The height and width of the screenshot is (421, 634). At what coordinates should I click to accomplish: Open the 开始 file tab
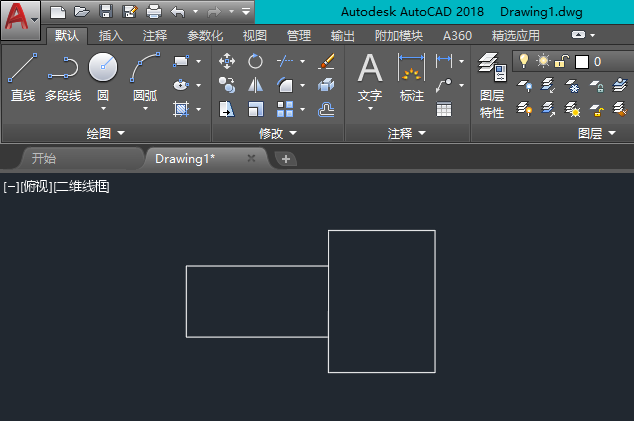click(x=79, y=158)
